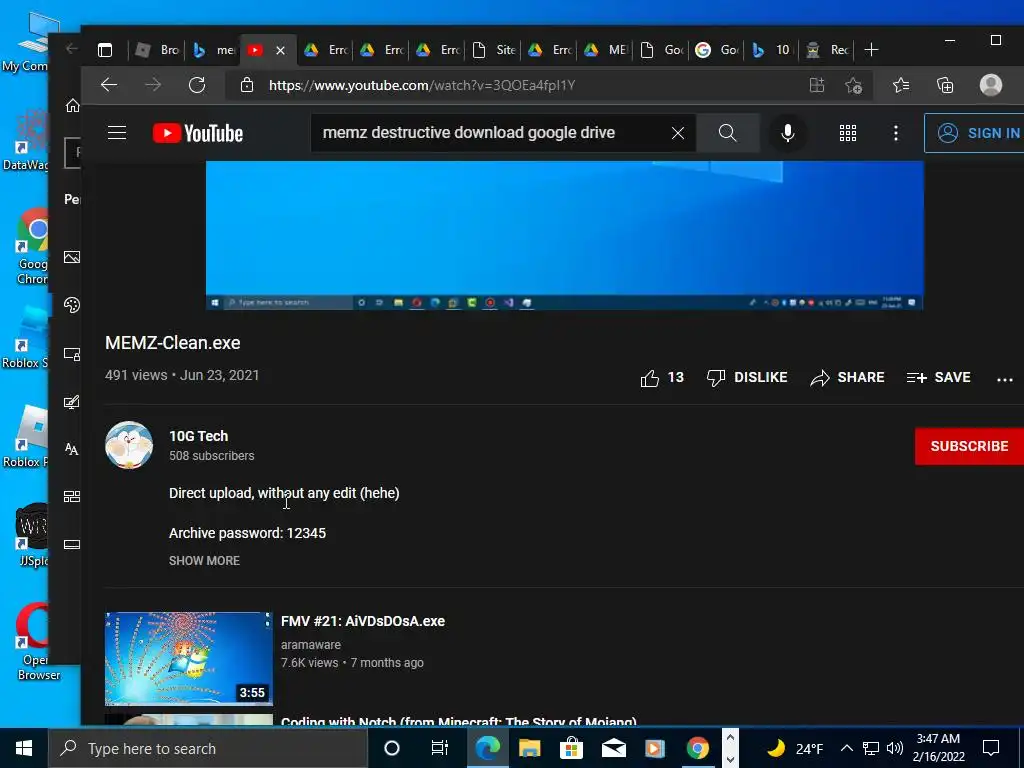This screenshot has height=768, width=1024.
Task: Open the 10G Tech channel name link
Action: (x=199, y=436)
